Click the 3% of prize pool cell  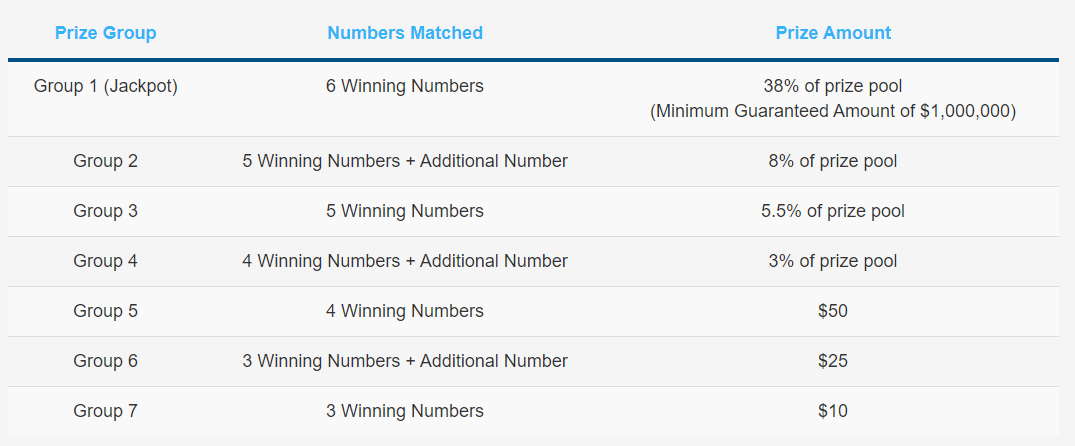pyautogui.click(x=833, y=261)
